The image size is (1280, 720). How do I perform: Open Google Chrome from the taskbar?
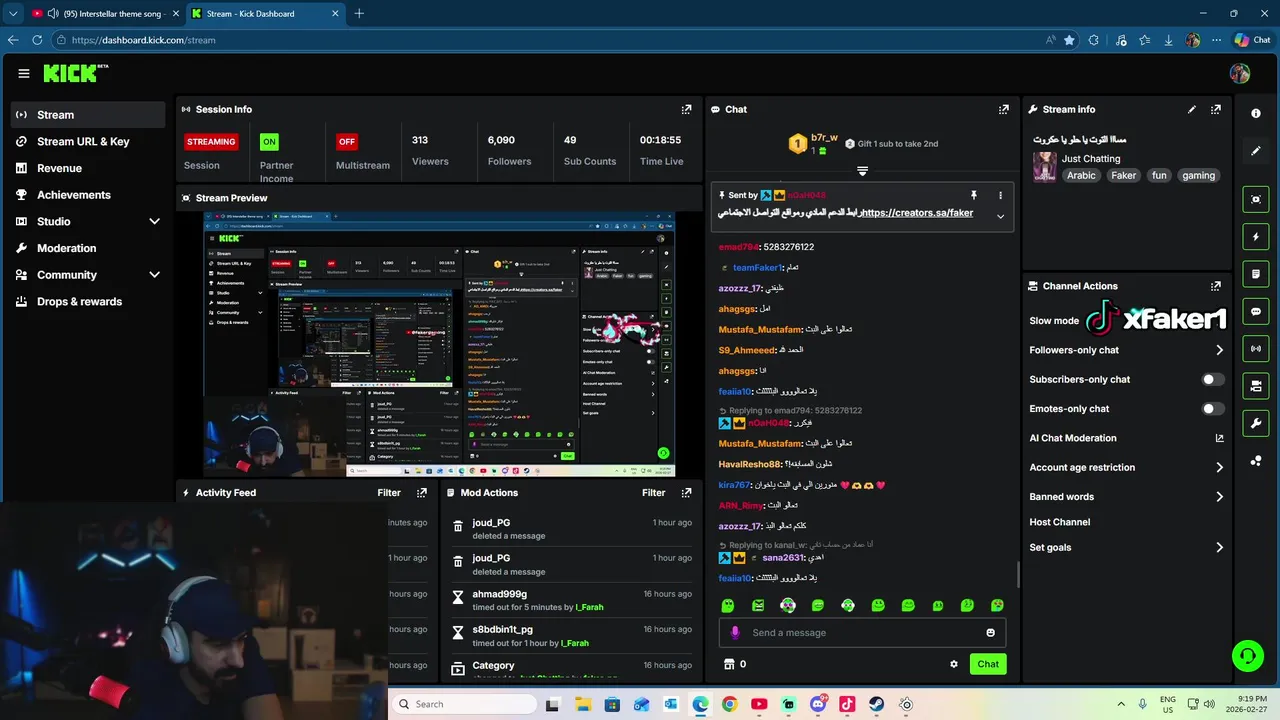coord(729,704)
